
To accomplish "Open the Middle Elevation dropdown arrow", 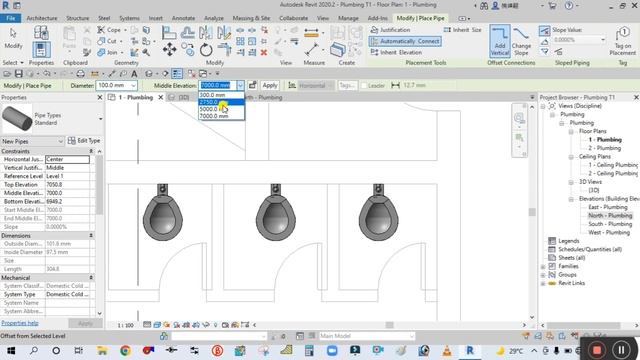I will click(x=240, y=85).
